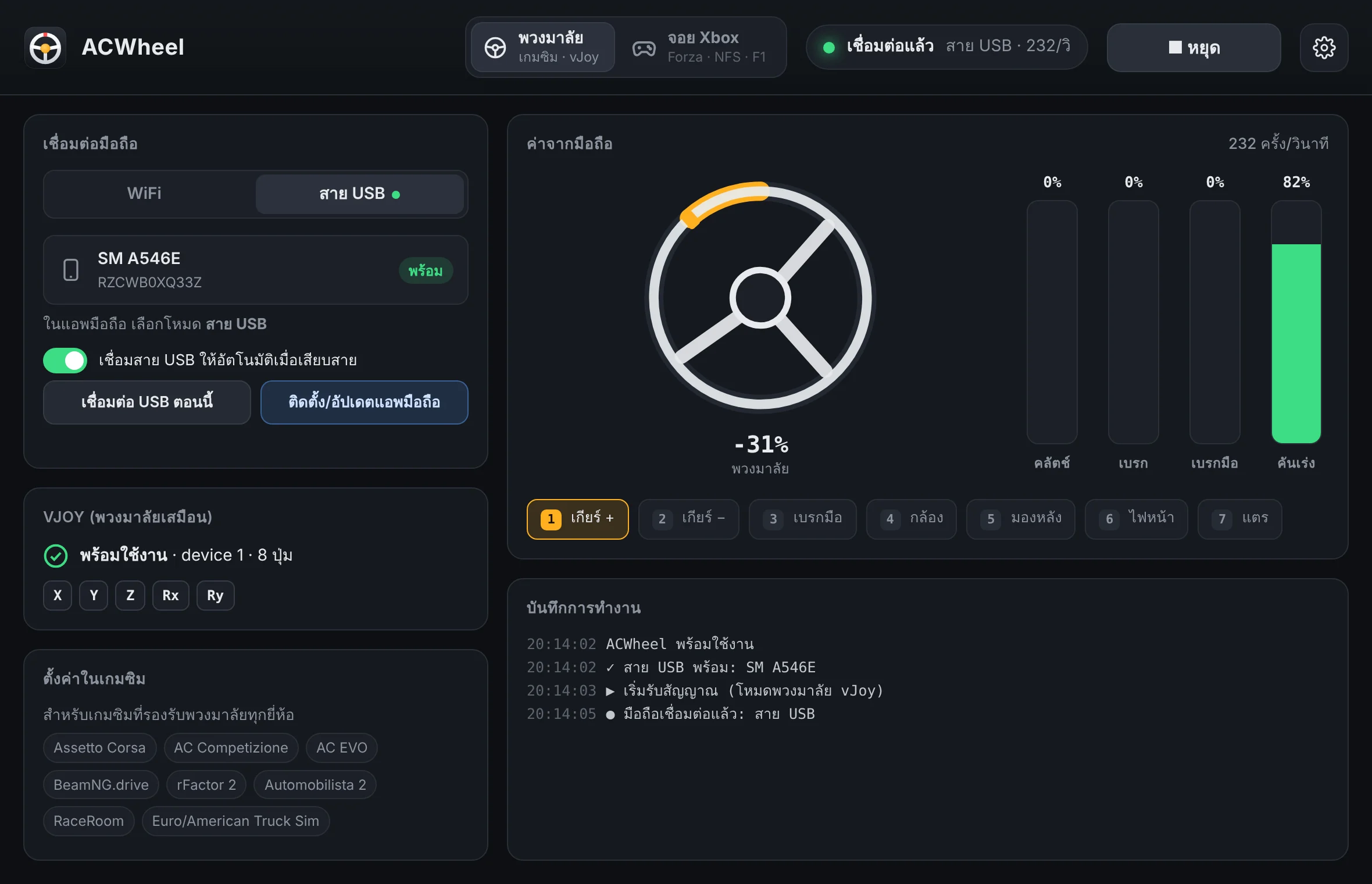This screenshot has height=884, width=1372.
Task: Click the AC EVO game chip
Action: pos(342,748)
